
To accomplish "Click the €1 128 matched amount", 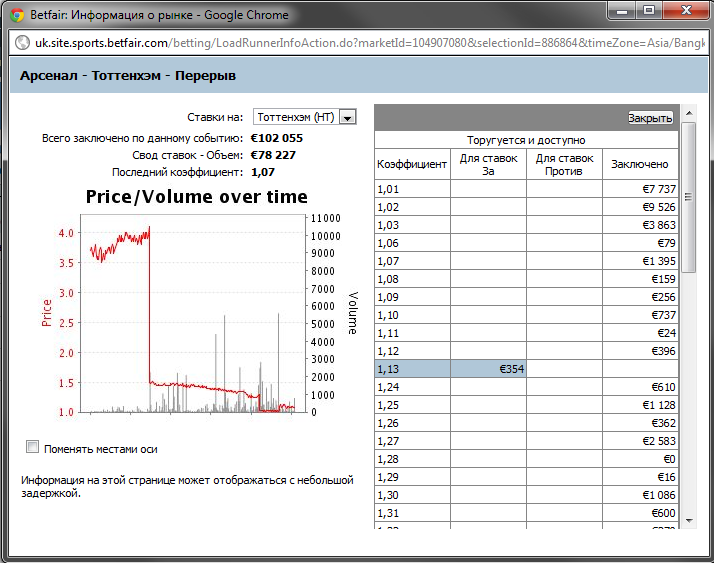I will click(659, 404).
